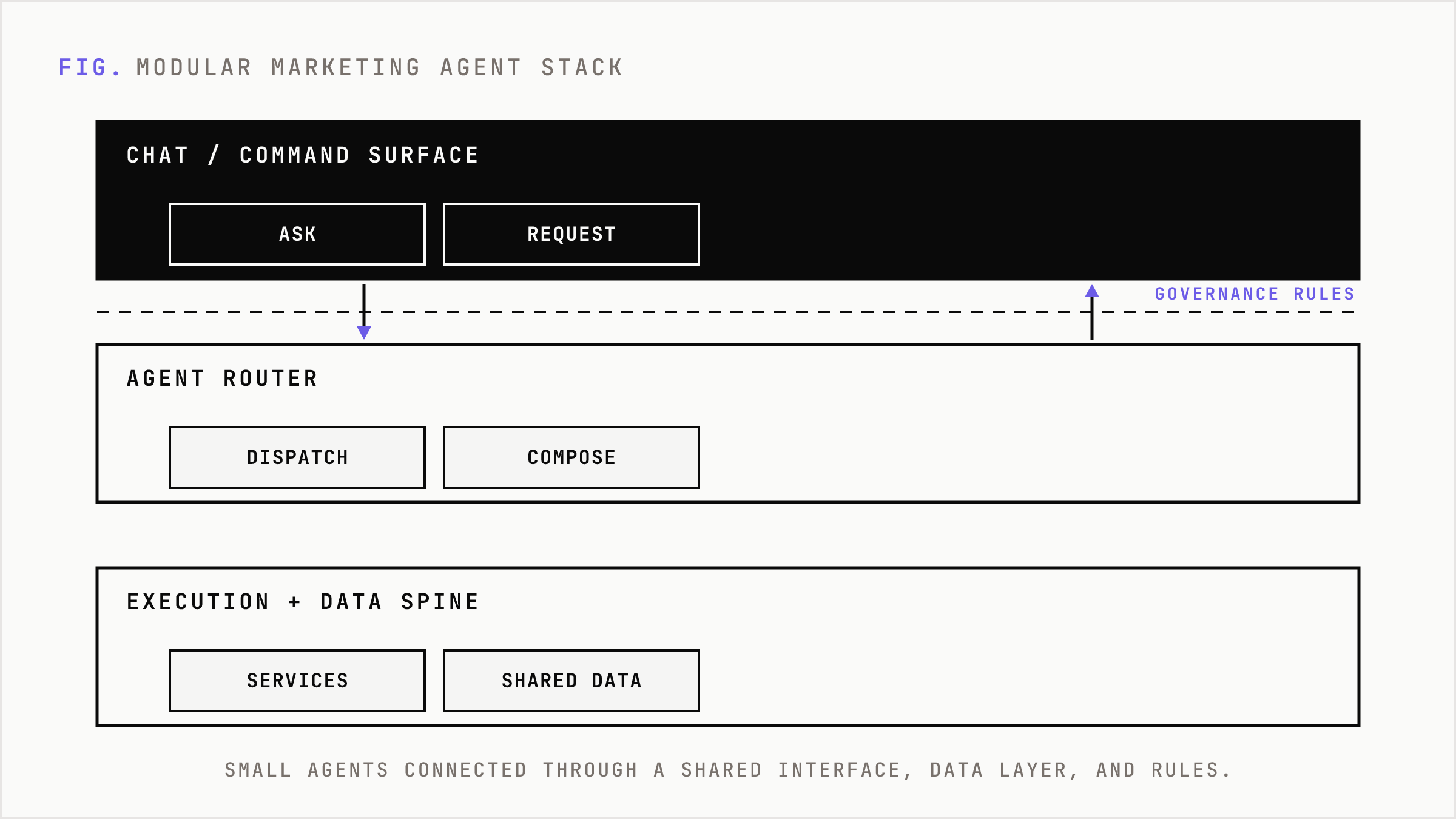This screenshot has height=819, width=1456.
Task: Click the AGENT ROUTER heading
Action: pyautogui.click(x=222, y=379)
